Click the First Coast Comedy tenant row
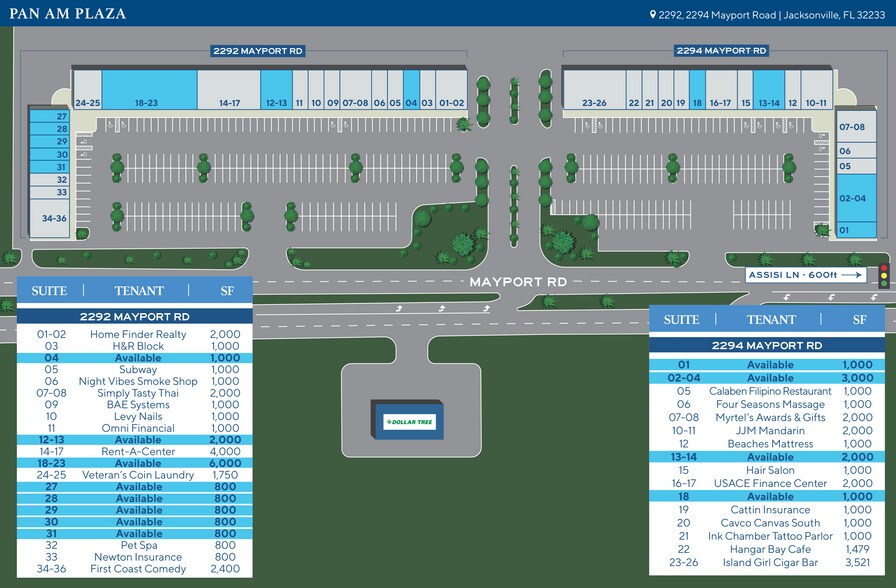This screenshot has height=588, width=896. pyautogui.click(x=135, y=568)
